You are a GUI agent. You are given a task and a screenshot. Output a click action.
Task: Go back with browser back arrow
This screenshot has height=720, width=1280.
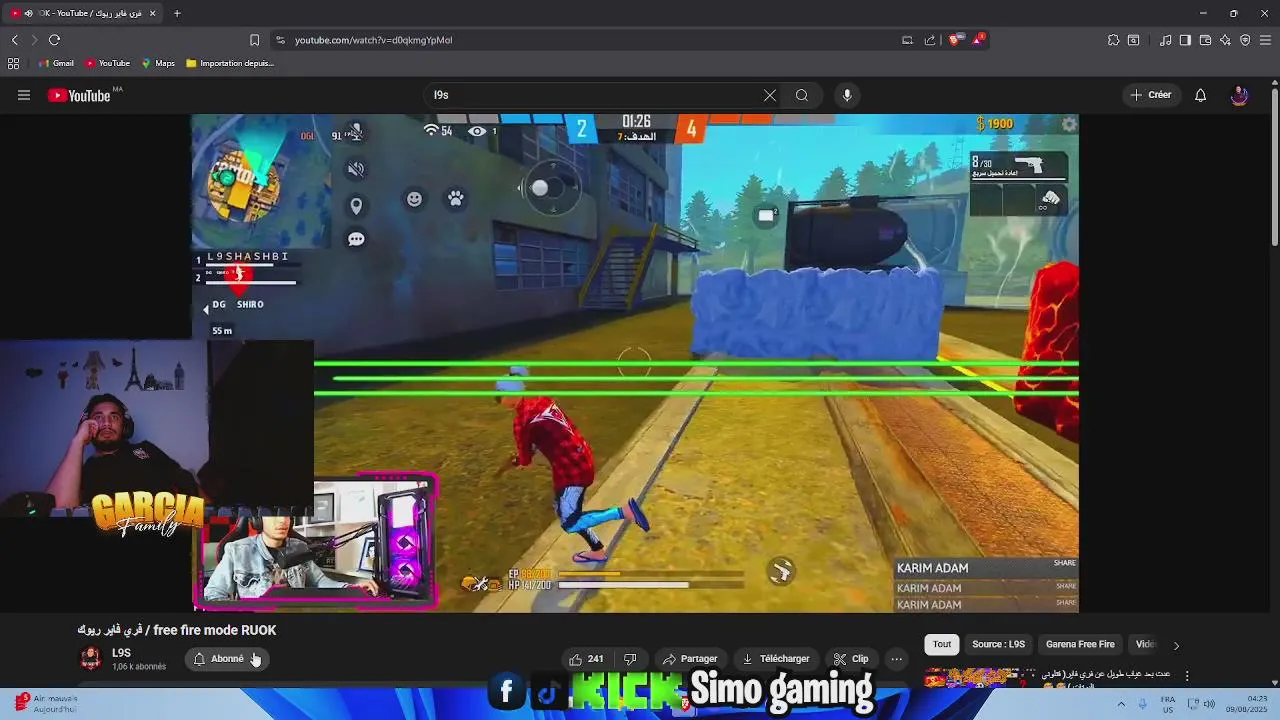tap(15, 40)
